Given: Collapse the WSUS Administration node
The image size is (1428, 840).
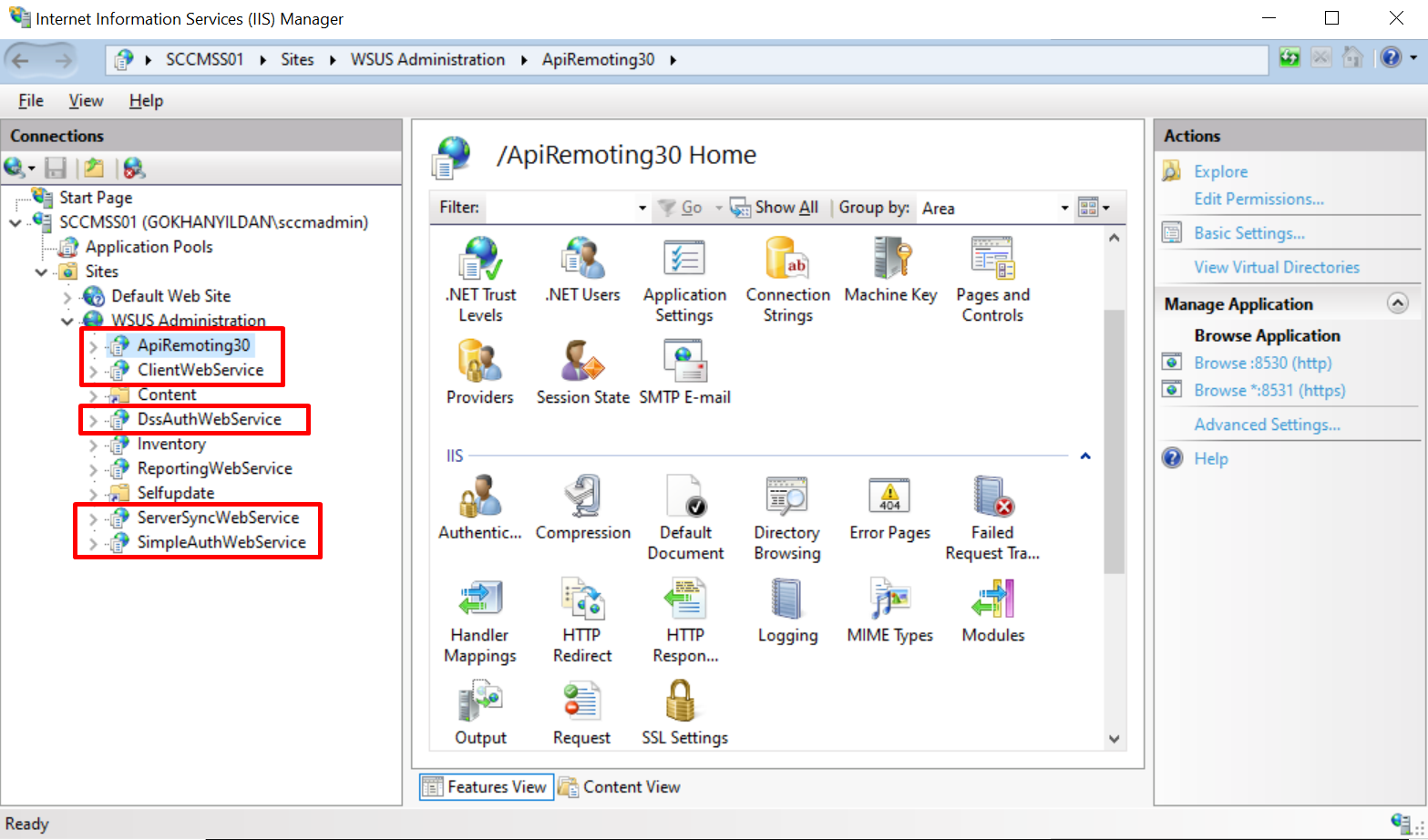Looking at the screenshot, I should [x=67, y=321].
